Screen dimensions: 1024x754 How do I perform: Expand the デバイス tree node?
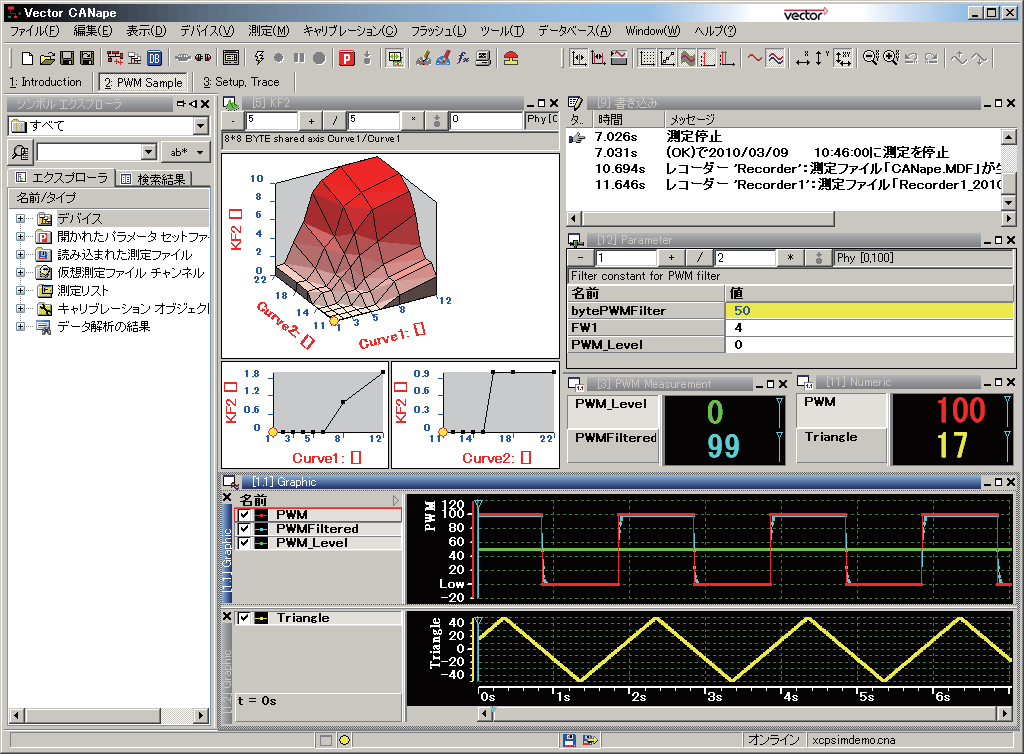[20, 219]
